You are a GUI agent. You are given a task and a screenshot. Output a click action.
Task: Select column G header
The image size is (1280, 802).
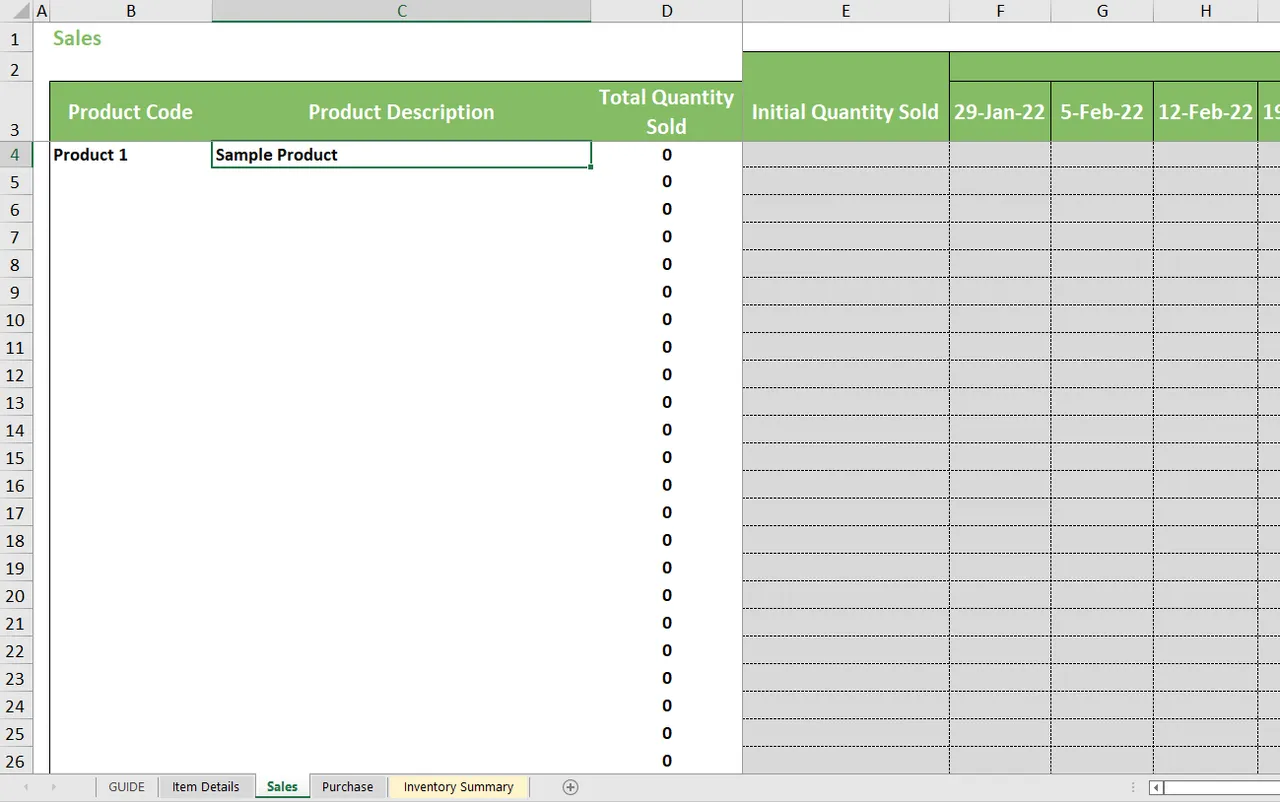coord(1102,11)
